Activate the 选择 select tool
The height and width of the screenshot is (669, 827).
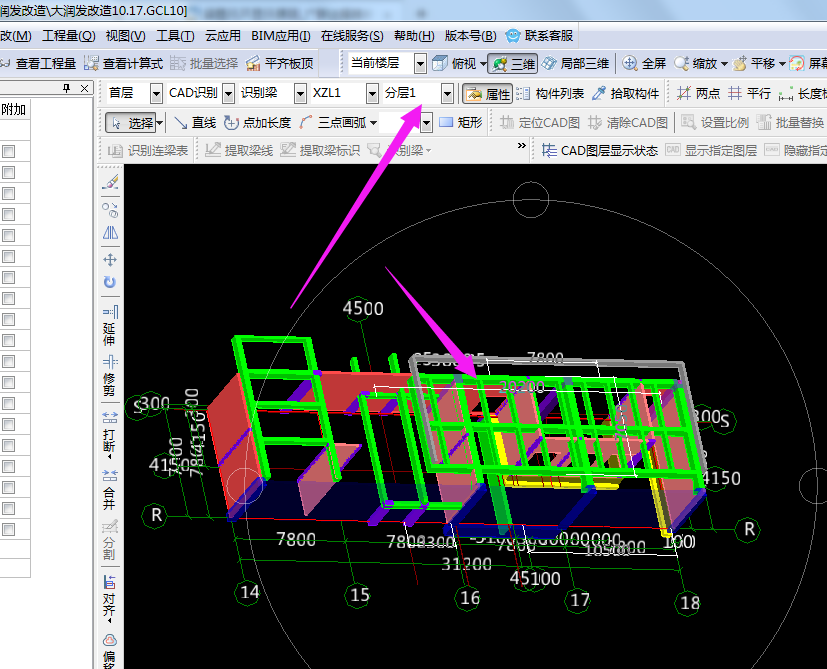tap(130, 123)
